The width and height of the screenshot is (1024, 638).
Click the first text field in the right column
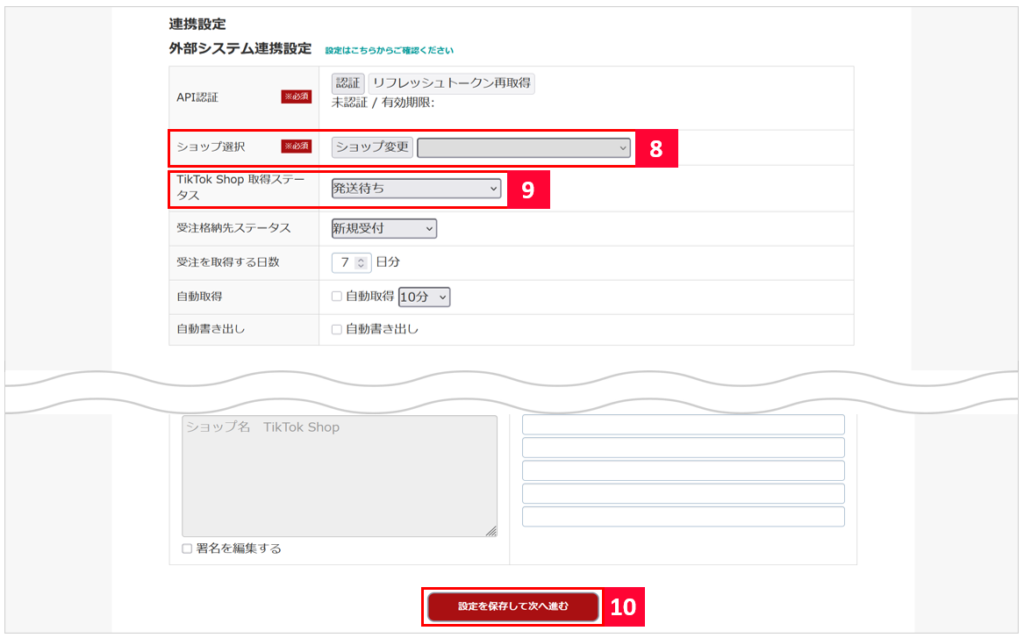click(x=683, y=425)
